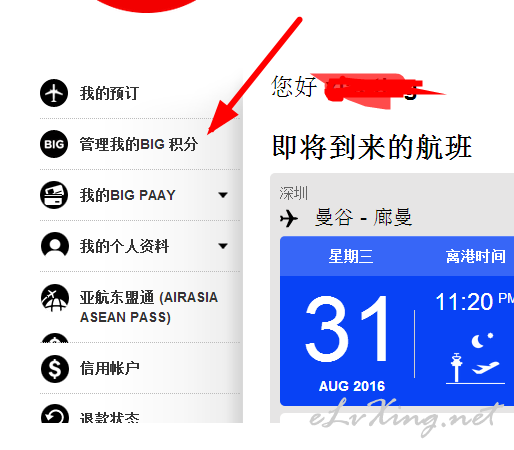This screenshot has width=514, height=450.
Task: Open 亚航东盟通 (AIRASIA ASEAN PASS) link
Action: click(x=149, y=307)
